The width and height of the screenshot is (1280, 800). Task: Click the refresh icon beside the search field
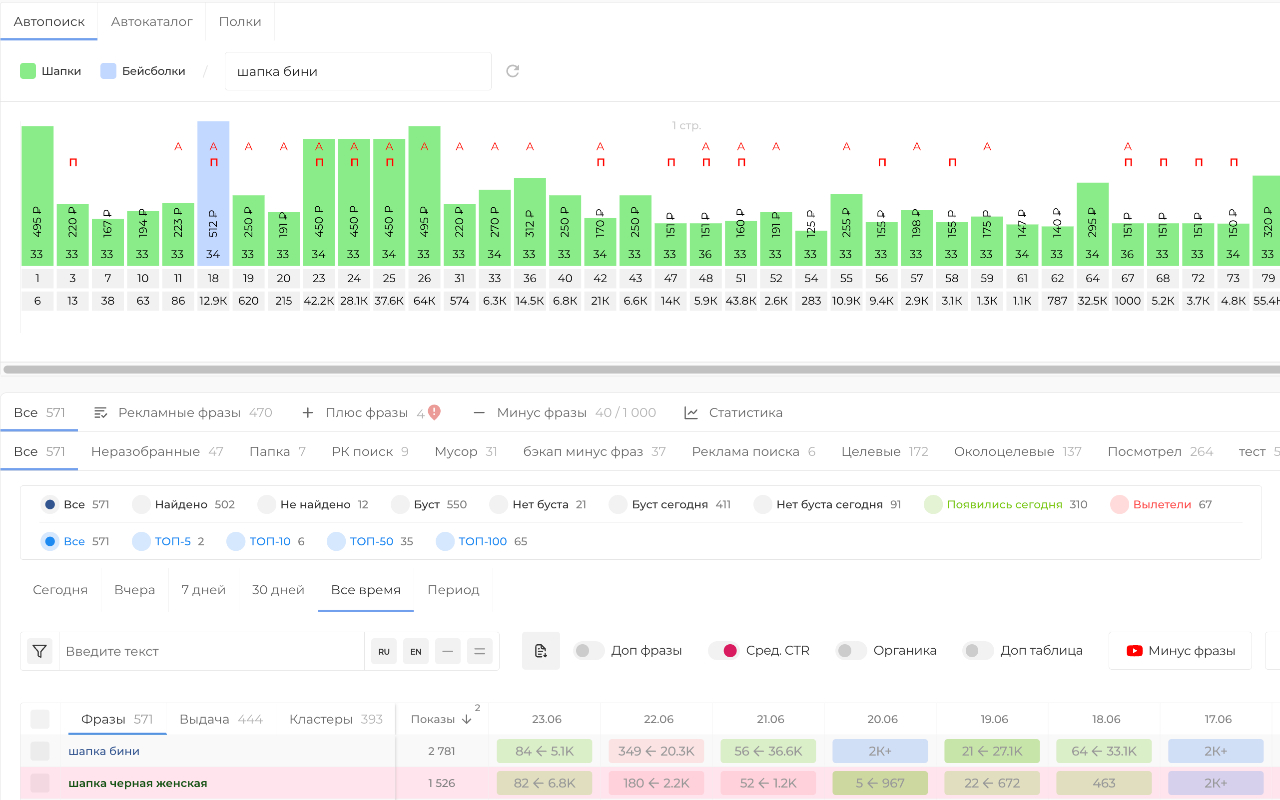tap(513, 71)
